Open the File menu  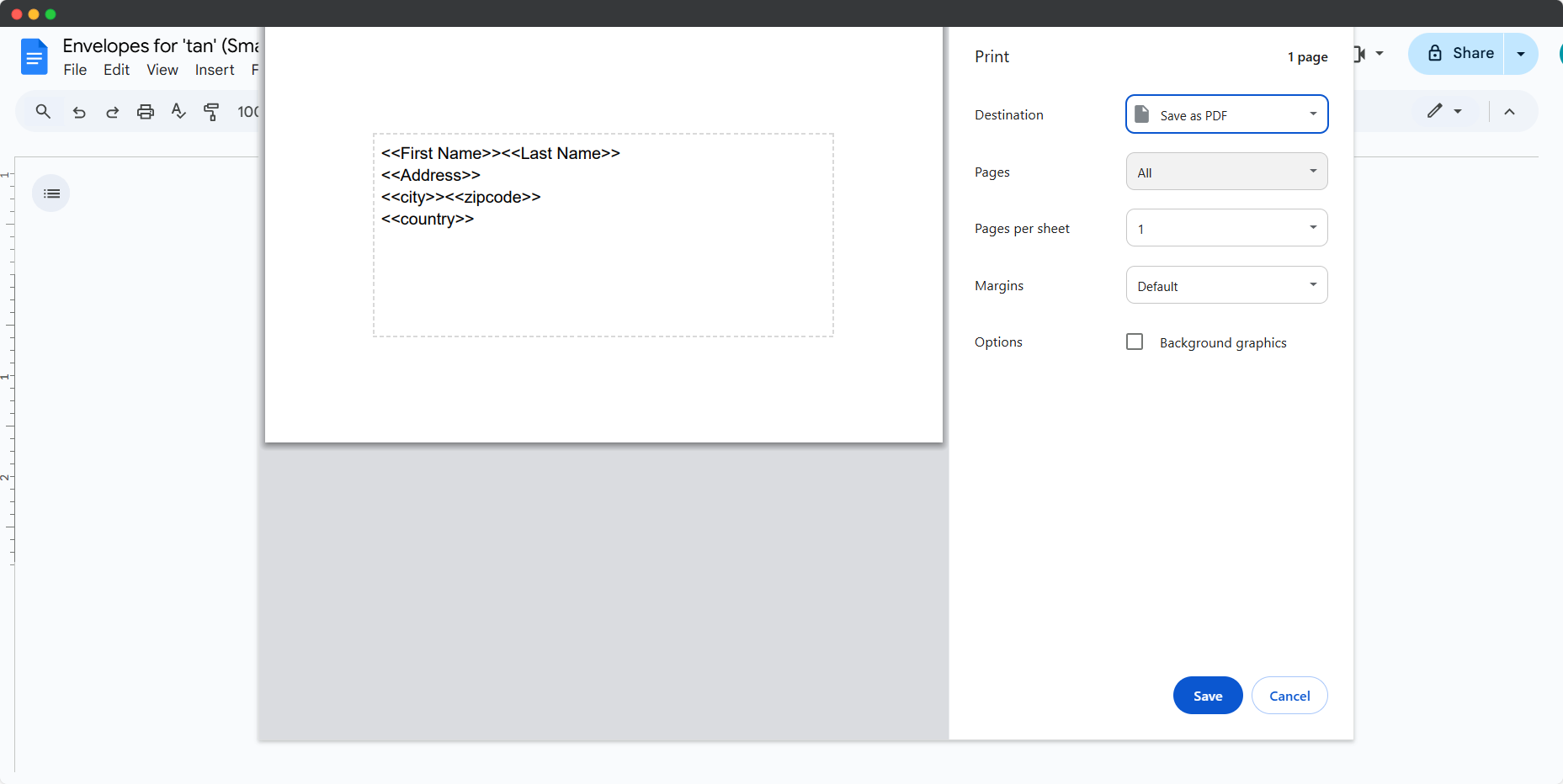tap(75, 70)
